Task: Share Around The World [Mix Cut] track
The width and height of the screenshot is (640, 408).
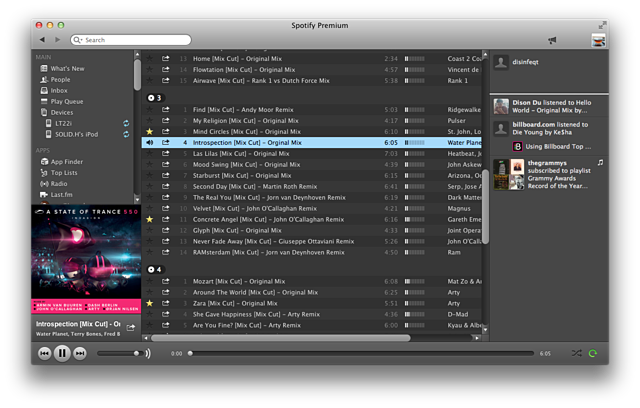Action: [165, 292]
